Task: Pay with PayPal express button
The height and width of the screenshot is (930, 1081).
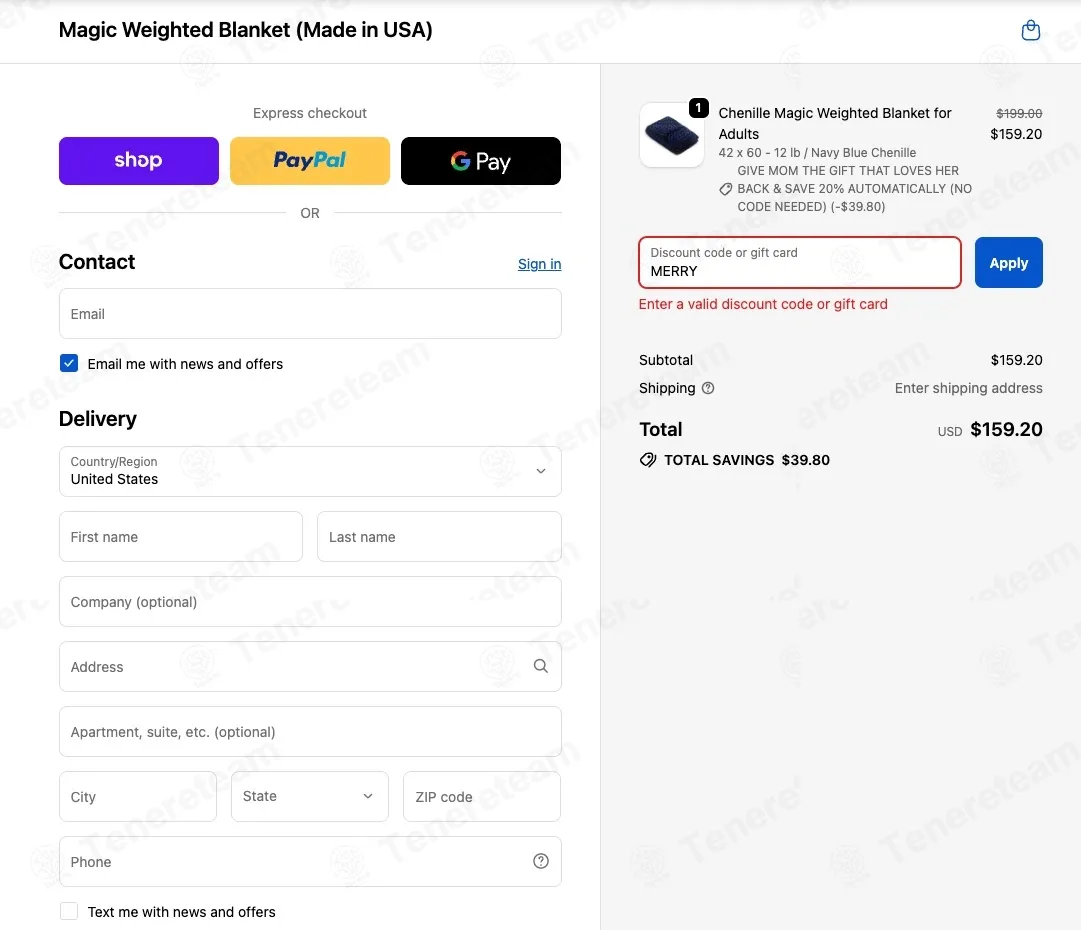Action: [x=310, y=161]
